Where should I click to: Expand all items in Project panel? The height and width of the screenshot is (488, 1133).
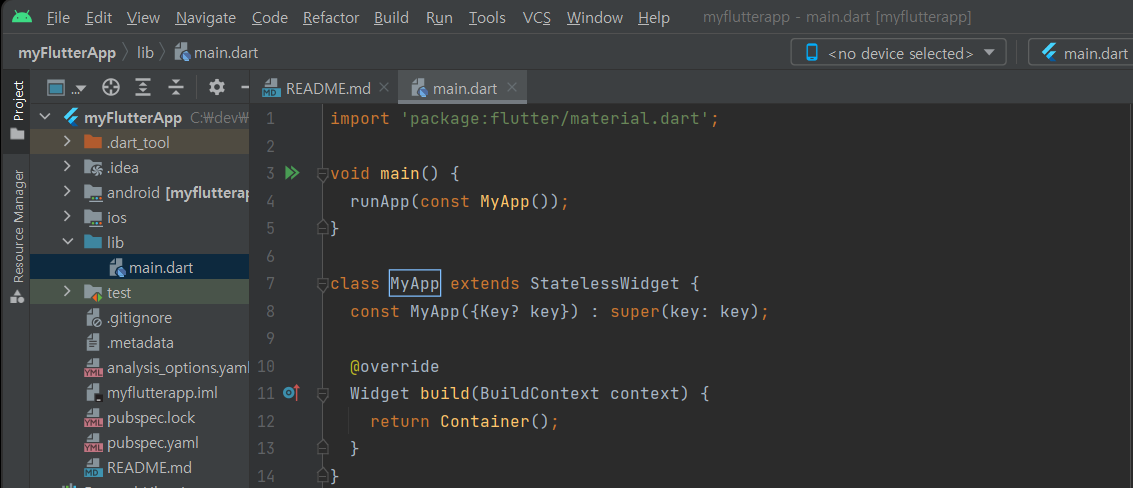(x=144, y=88)
